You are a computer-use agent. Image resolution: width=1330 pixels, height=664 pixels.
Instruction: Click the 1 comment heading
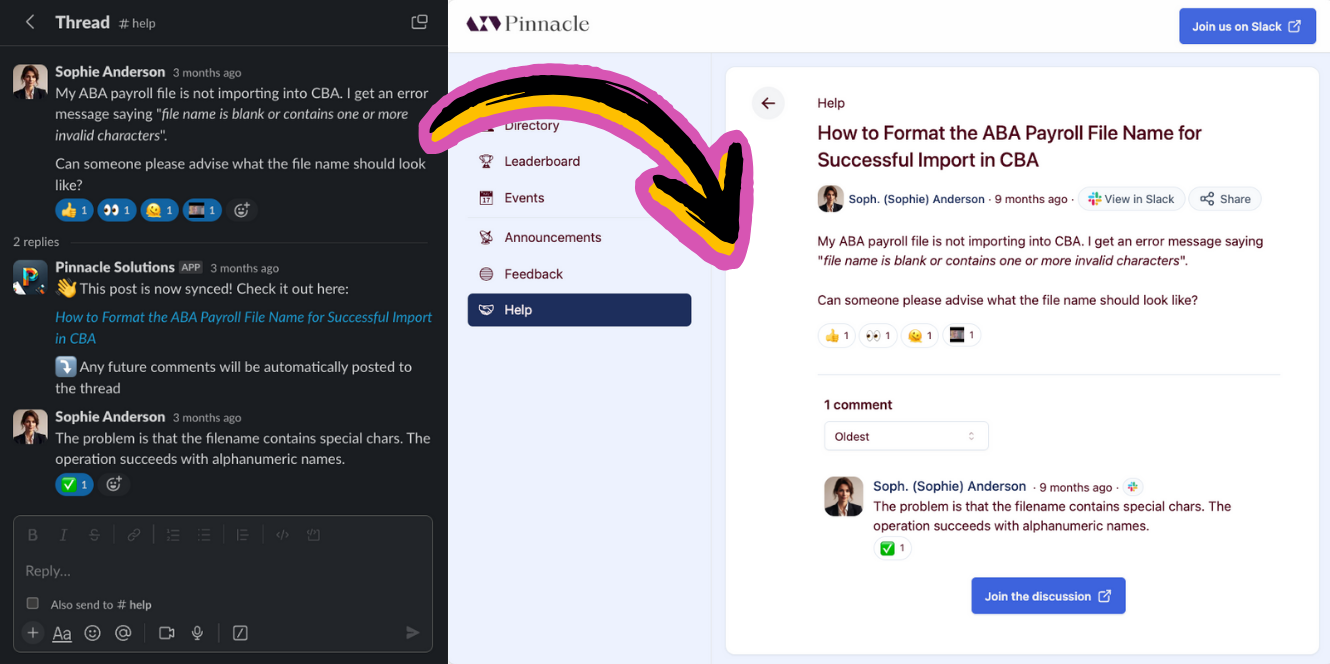(x=858, y=405)
